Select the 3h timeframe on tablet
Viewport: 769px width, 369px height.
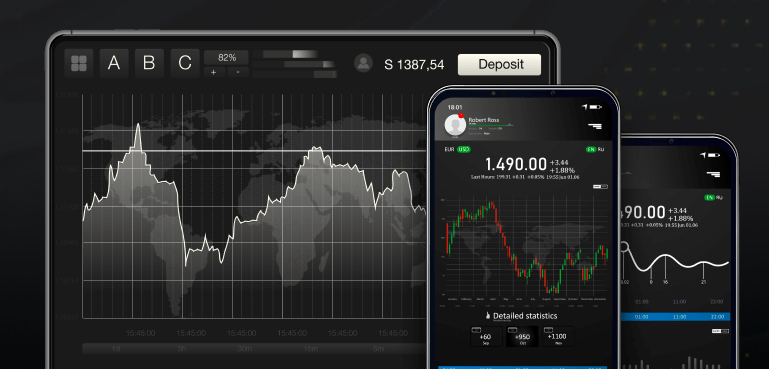tap(181, 349)
